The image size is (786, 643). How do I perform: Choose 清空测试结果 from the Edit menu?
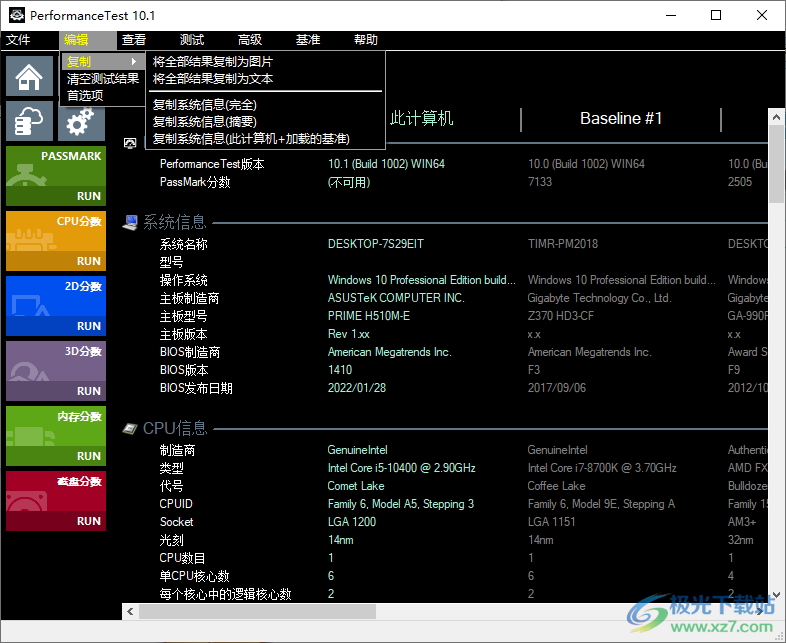pos(103,79)
